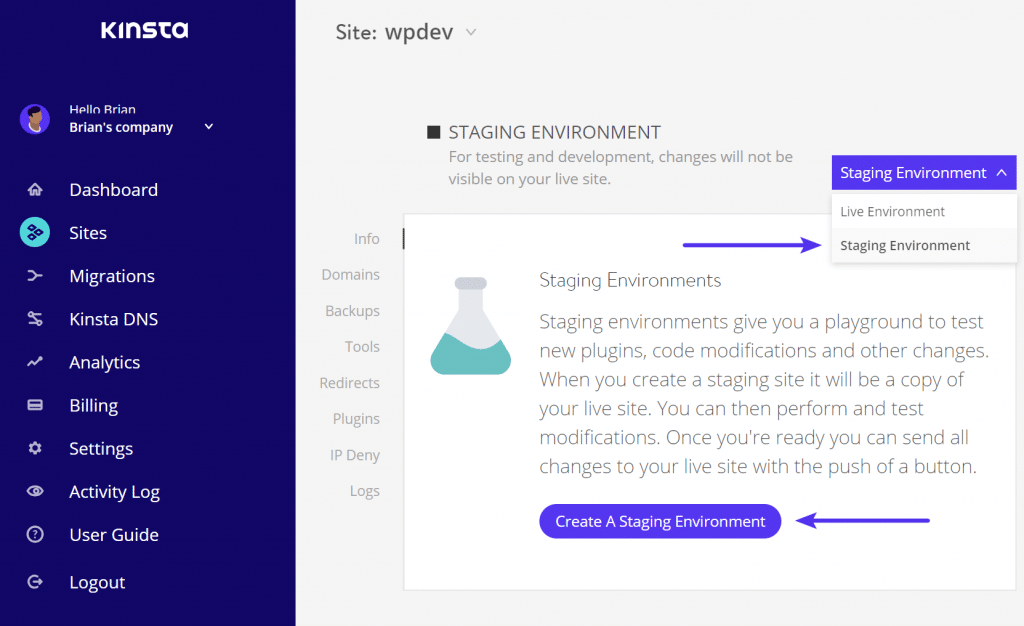Click Logout in sidebar
This screenshot has width=1024, height=626.
(x=97, y=582)
